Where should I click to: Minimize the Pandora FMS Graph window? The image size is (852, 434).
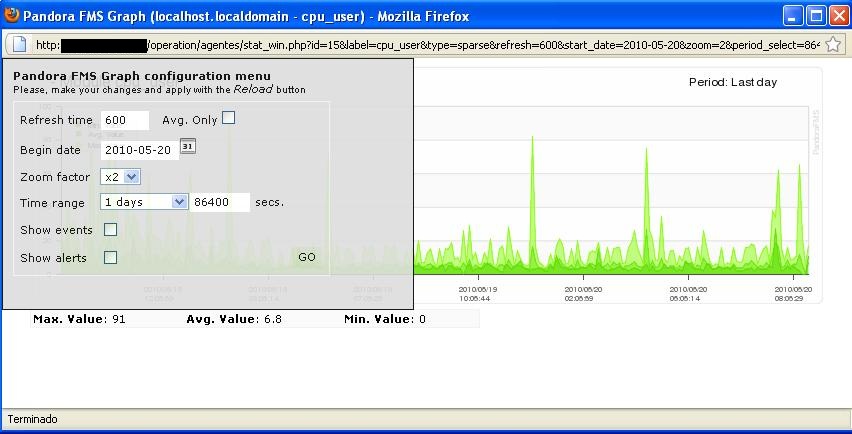click(792, 16)
